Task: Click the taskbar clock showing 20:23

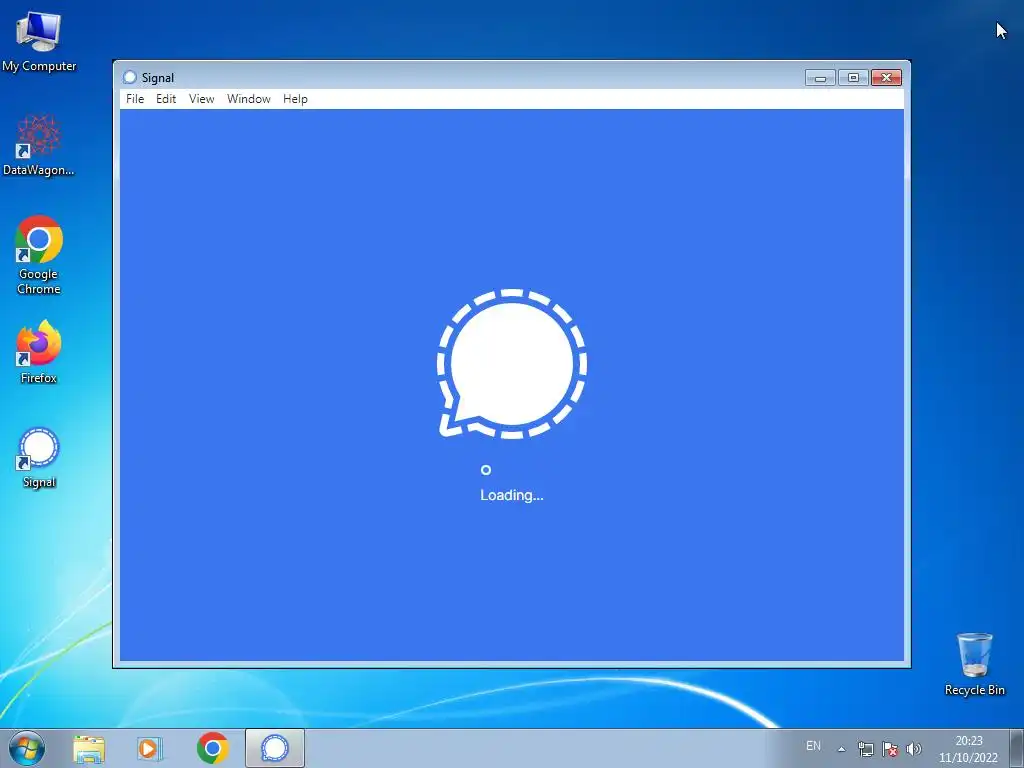Action: click(968, 749)
